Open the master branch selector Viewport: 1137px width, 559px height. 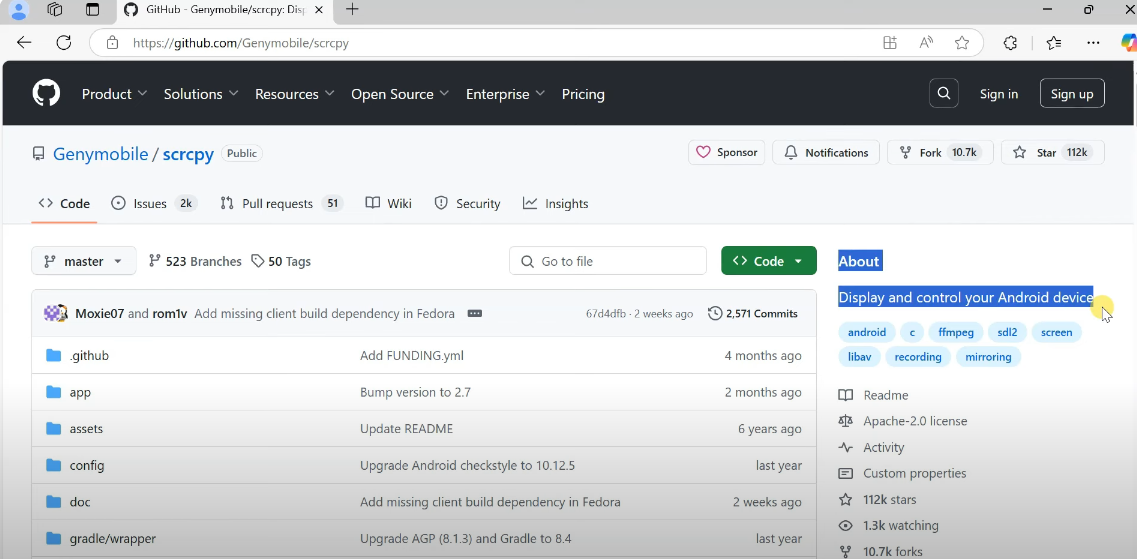[x=83, y=261]
